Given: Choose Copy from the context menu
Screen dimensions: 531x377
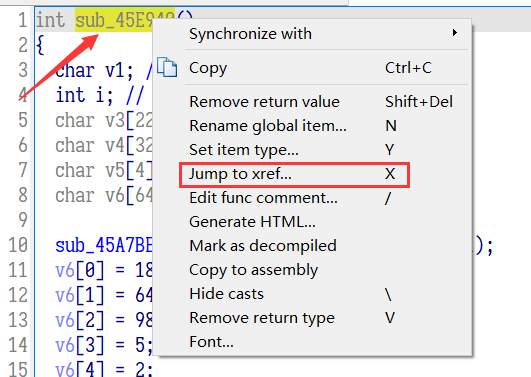Looking at the screenshot, I should point(312,68).
